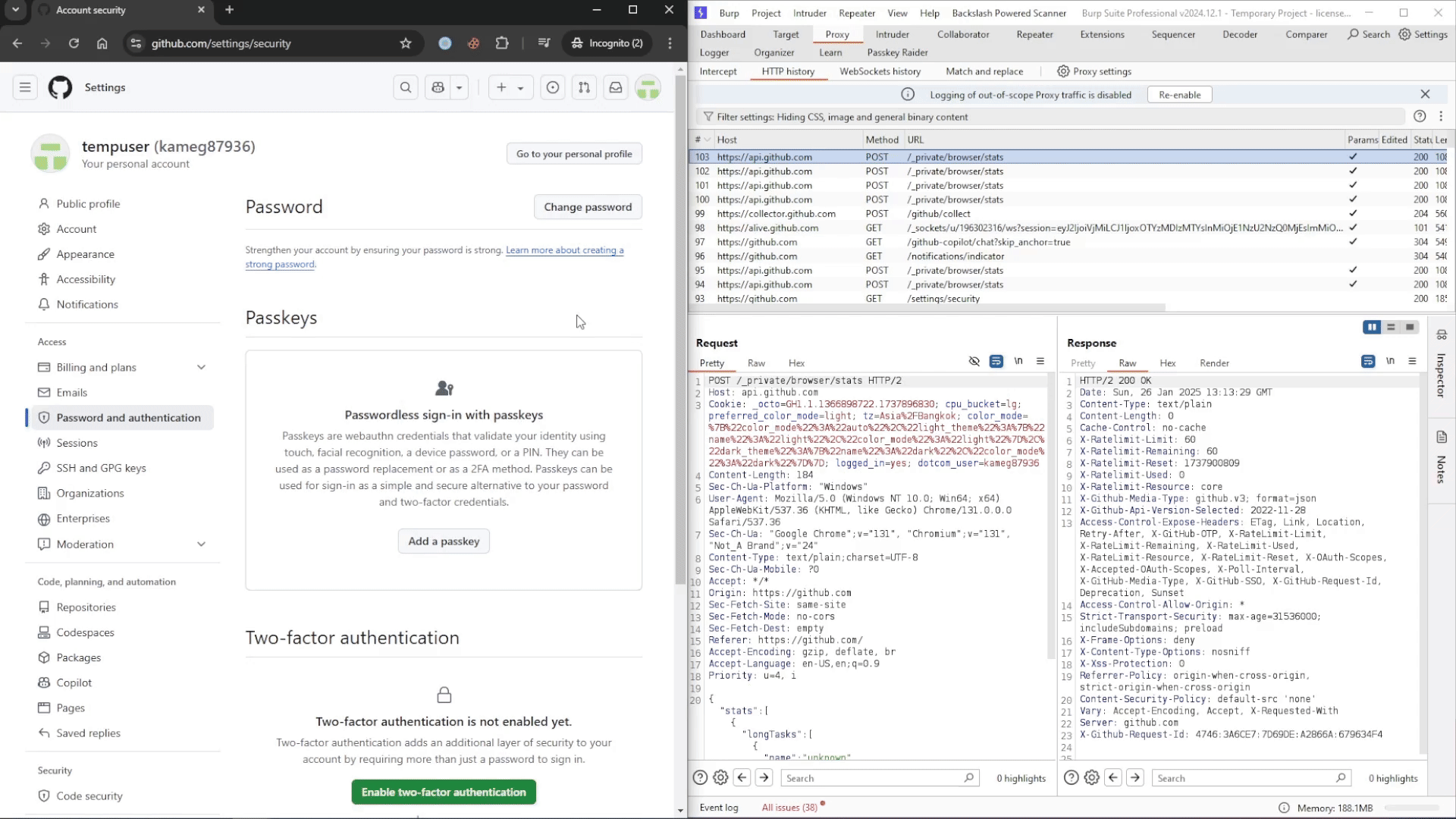
Task: Go to next match in response search
Action: point(1135,777)
